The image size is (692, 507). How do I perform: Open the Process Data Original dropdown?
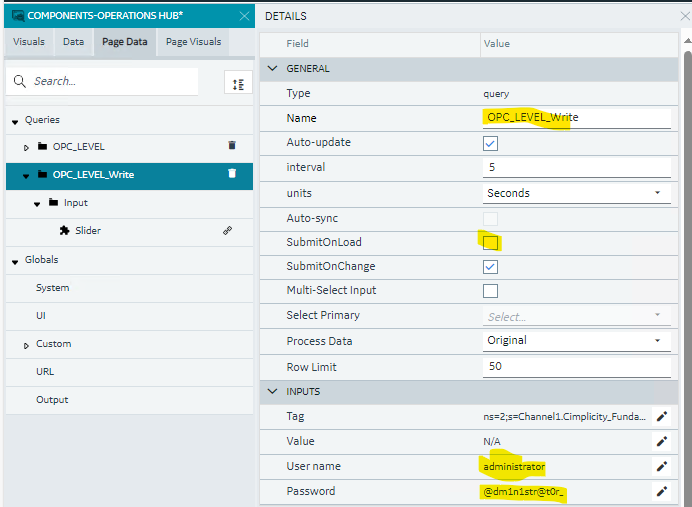pos(576,341)
